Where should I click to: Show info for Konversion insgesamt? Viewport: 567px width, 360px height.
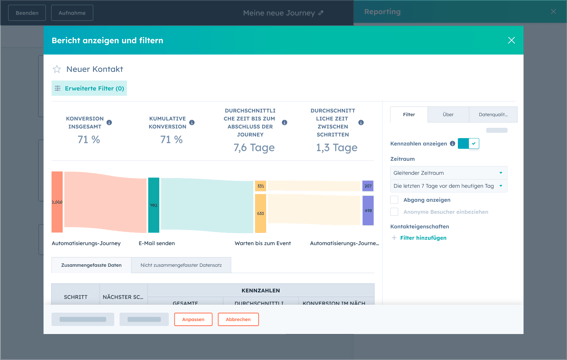point(109,123)
